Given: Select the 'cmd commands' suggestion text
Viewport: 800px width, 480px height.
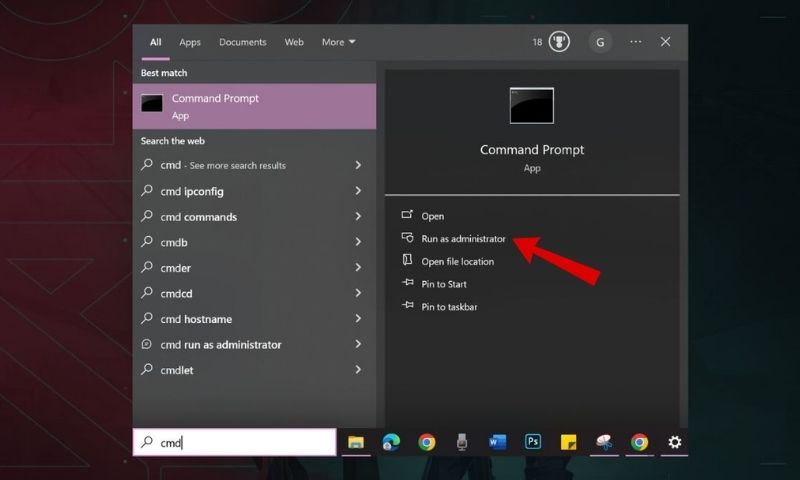Looking at the screenshot, I should (x=198, y=217).
